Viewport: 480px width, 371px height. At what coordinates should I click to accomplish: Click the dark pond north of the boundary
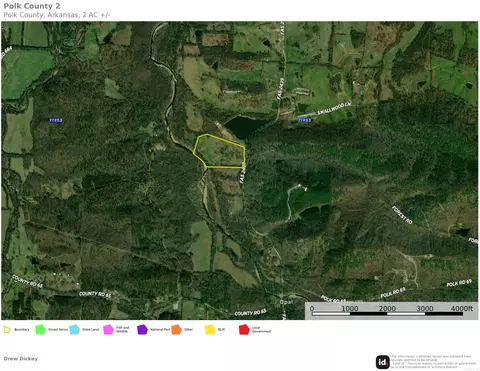tap(245, 127)
